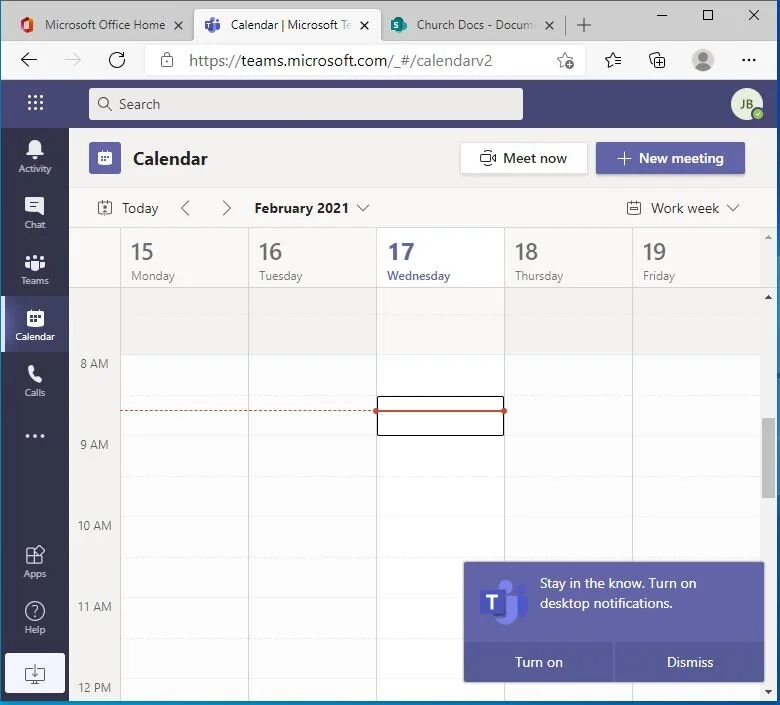Turn on desktop notifications
Screen dimensions: 780x705
coord(539,662)
